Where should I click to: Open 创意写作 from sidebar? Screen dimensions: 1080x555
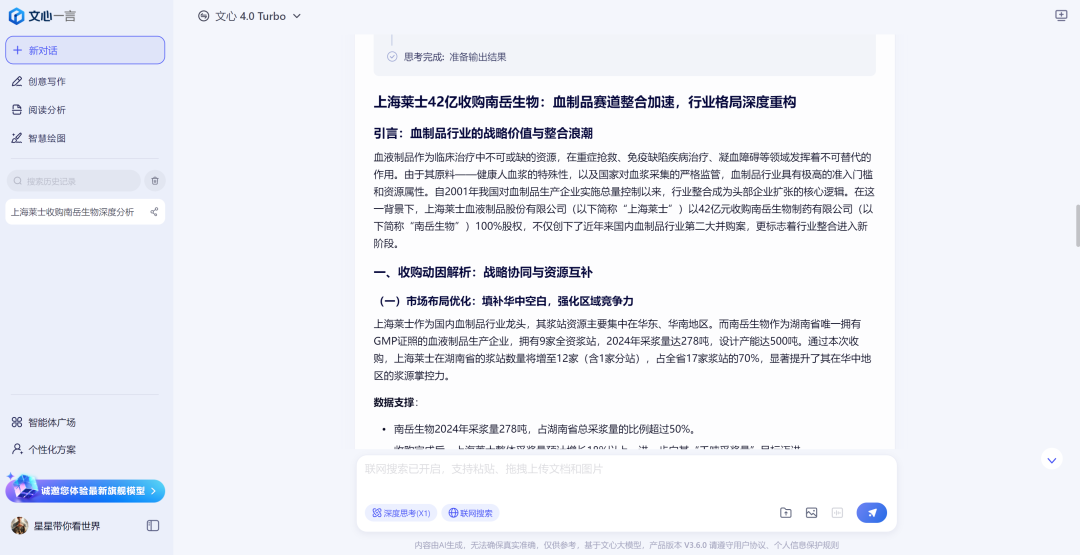[39, 81]
